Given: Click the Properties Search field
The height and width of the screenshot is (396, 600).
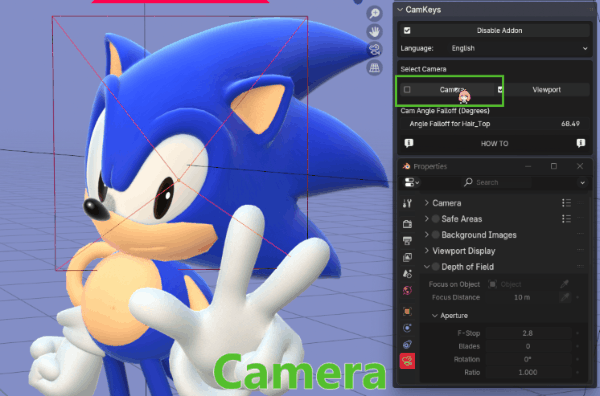Looking at the screenshot, I should point(496,183).
